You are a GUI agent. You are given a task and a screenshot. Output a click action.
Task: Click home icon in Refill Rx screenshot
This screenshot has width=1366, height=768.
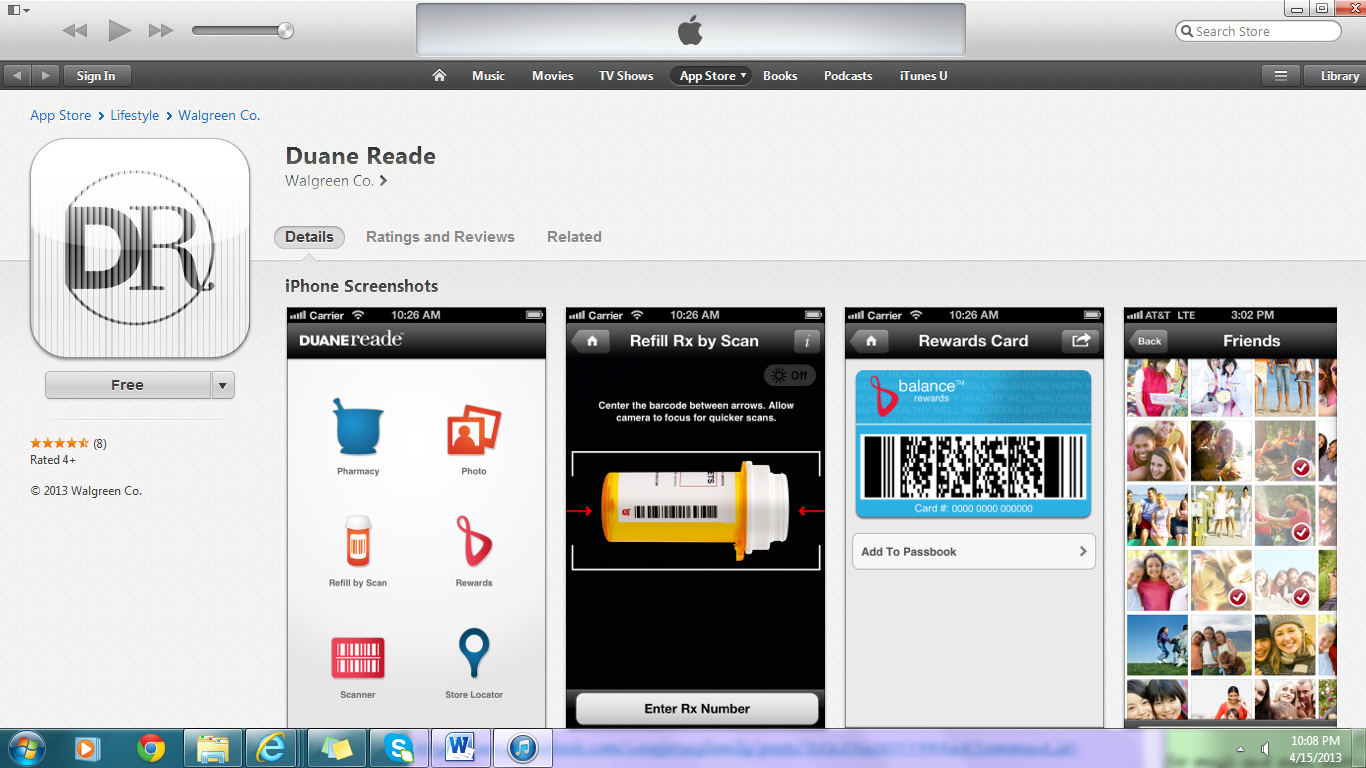click(x=591, y=341)
